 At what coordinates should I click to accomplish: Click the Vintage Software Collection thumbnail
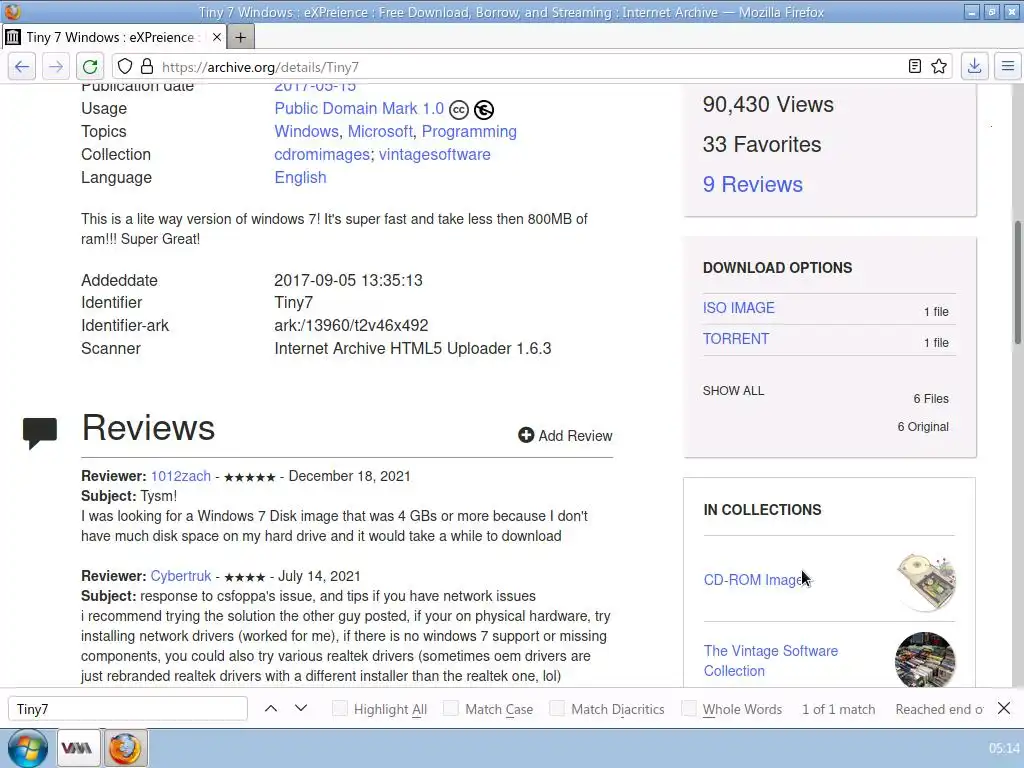(925, 660)
